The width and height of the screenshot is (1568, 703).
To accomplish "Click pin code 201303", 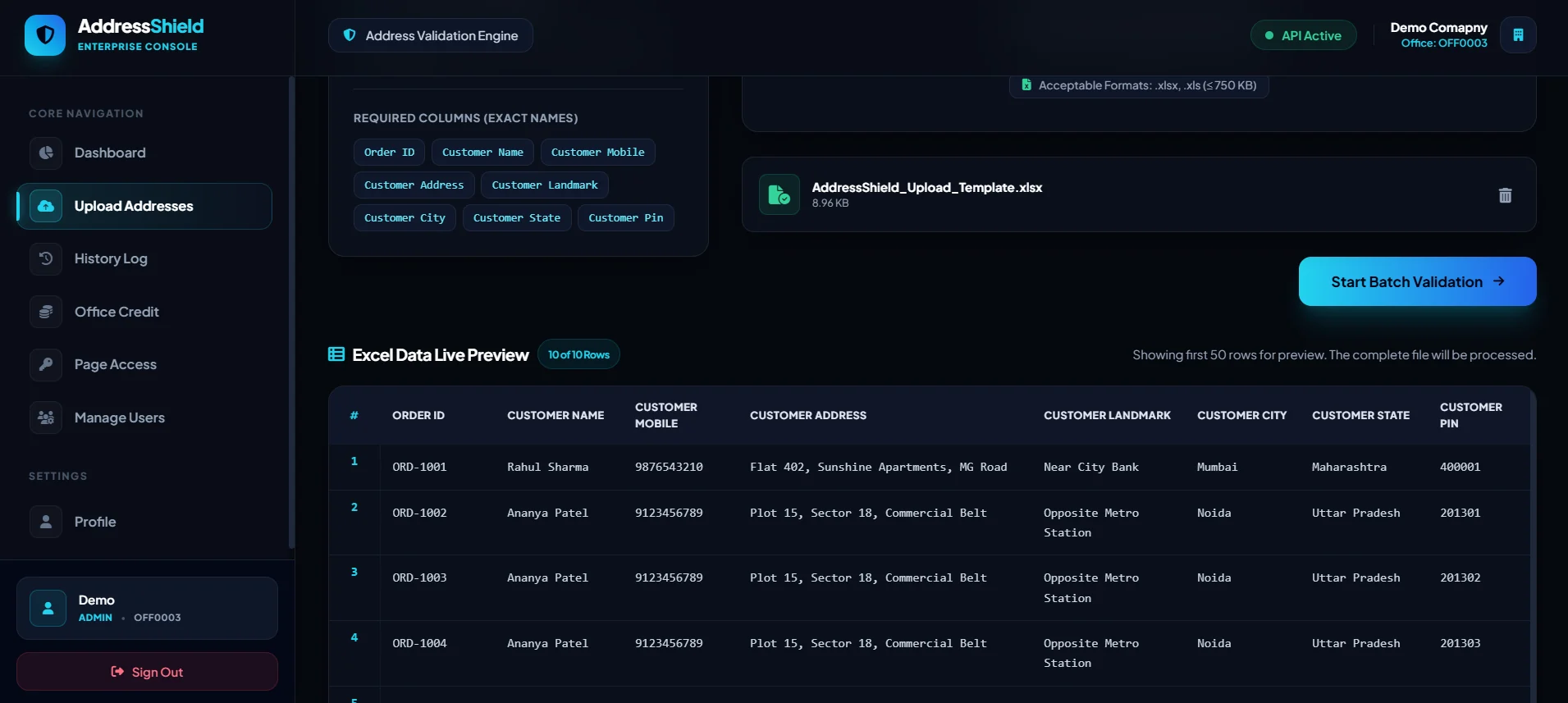I will click(1461, 643).
